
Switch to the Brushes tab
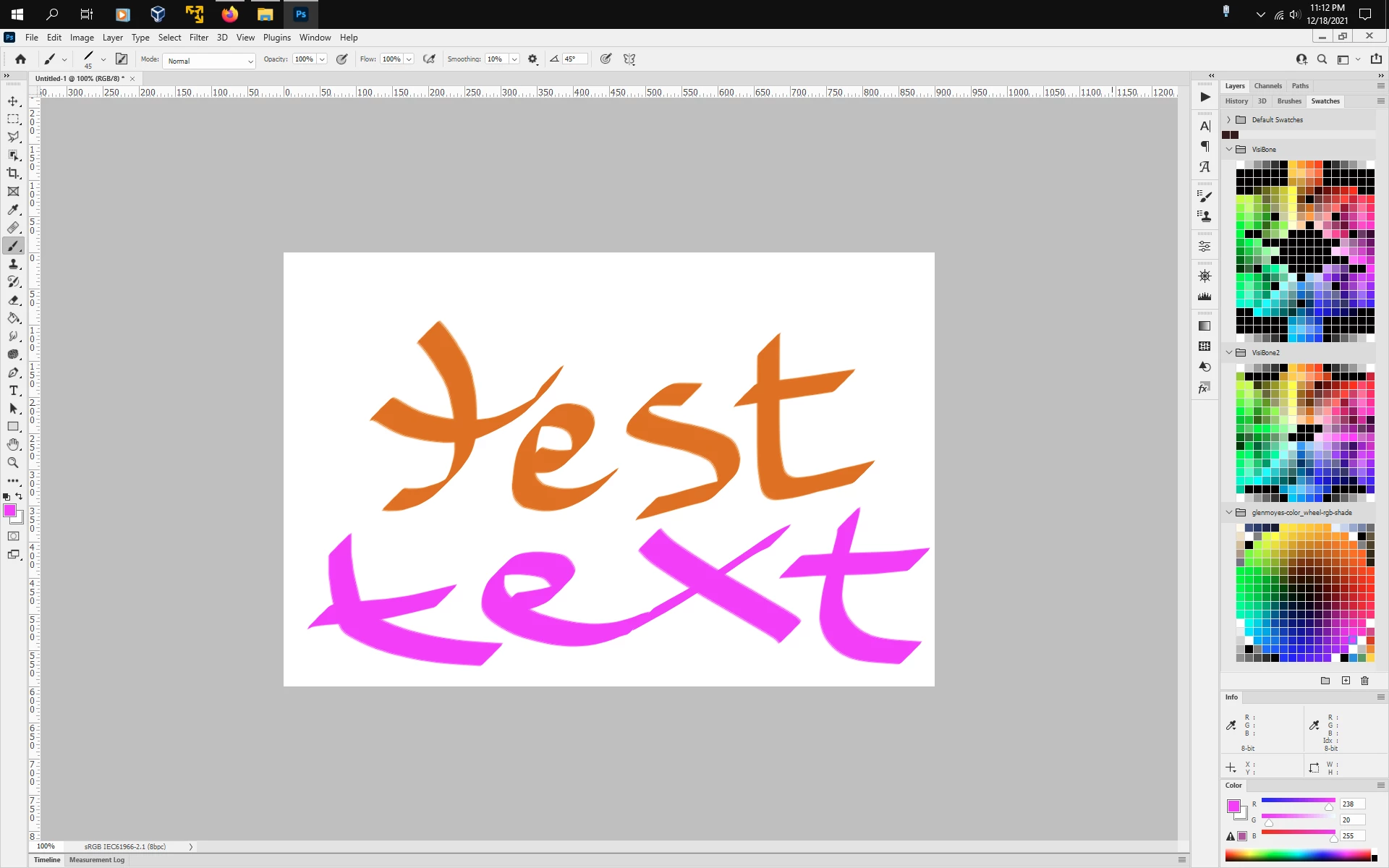(1288, 101)
